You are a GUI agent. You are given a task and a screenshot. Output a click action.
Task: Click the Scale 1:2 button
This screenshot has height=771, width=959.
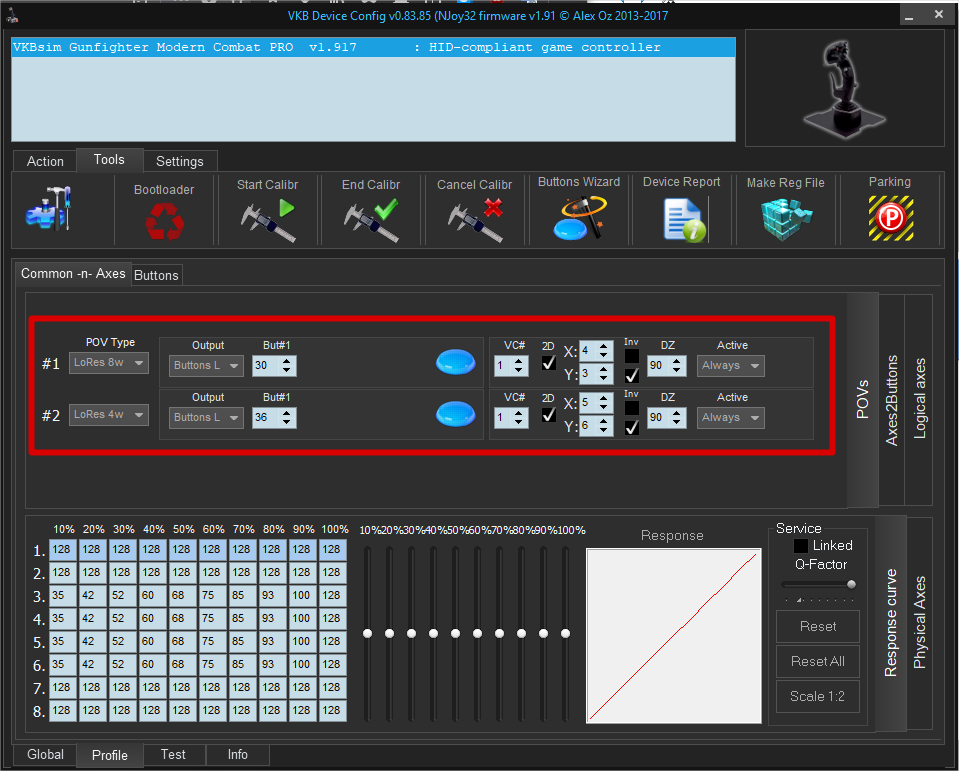(818, 696)
